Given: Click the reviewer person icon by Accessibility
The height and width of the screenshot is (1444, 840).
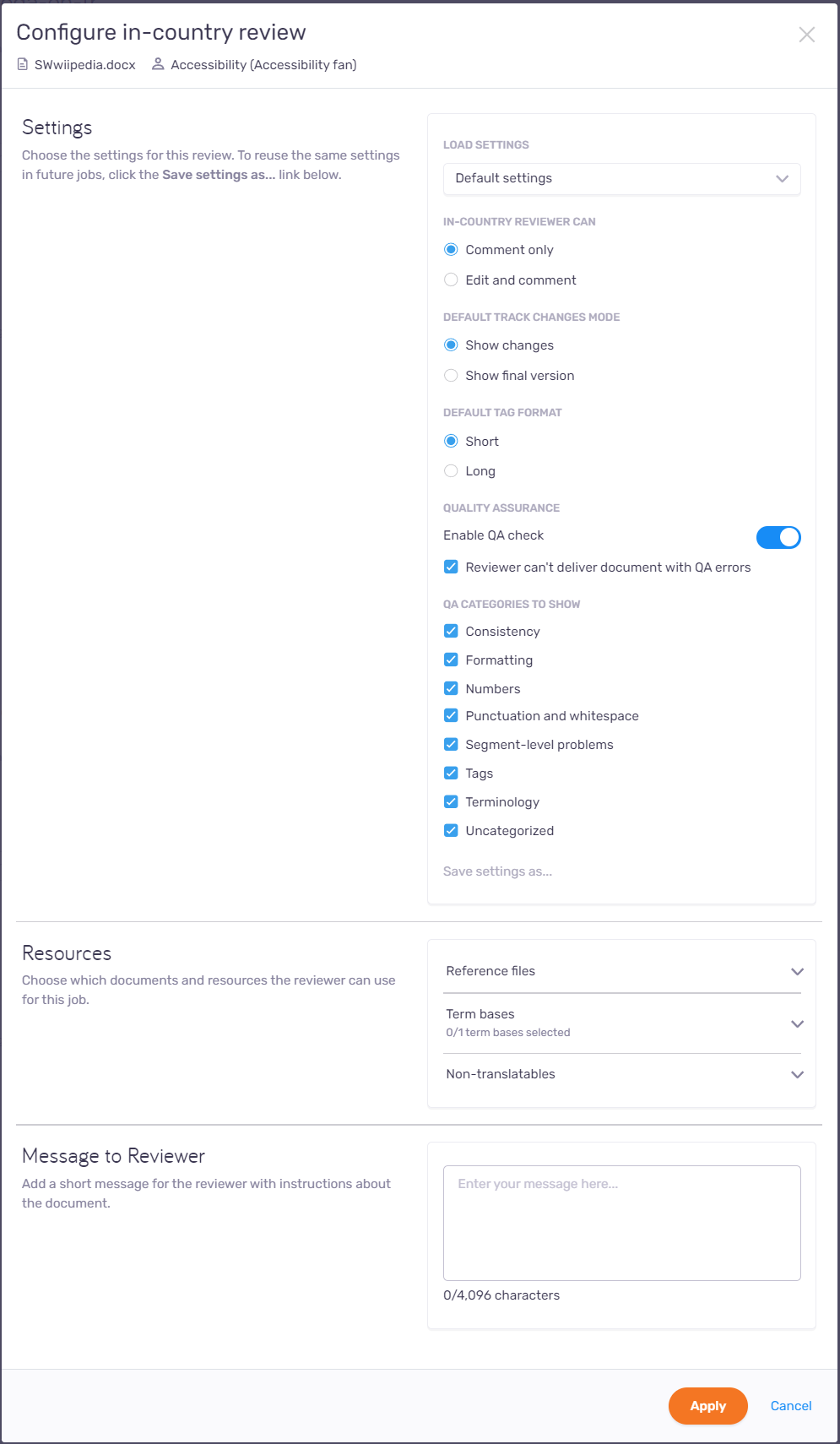Looking at the screenshot, I should 158,65.
